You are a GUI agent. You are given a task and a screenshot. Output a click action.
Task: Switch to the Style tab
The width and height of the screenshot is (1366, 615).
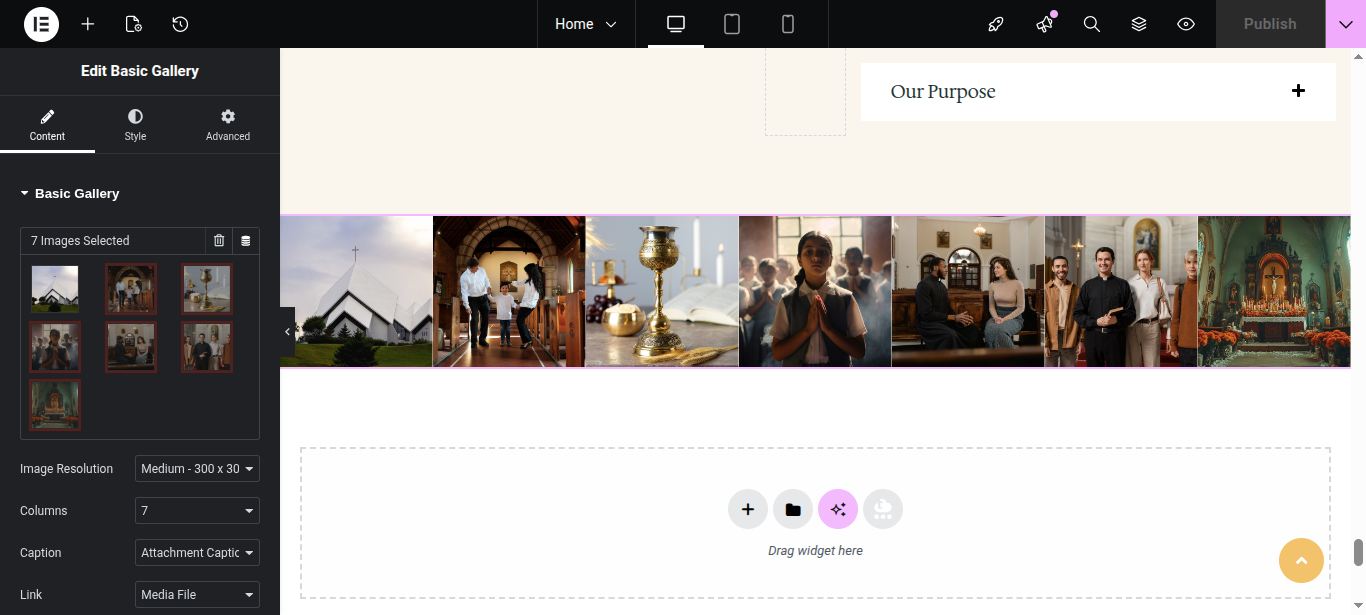135,125
